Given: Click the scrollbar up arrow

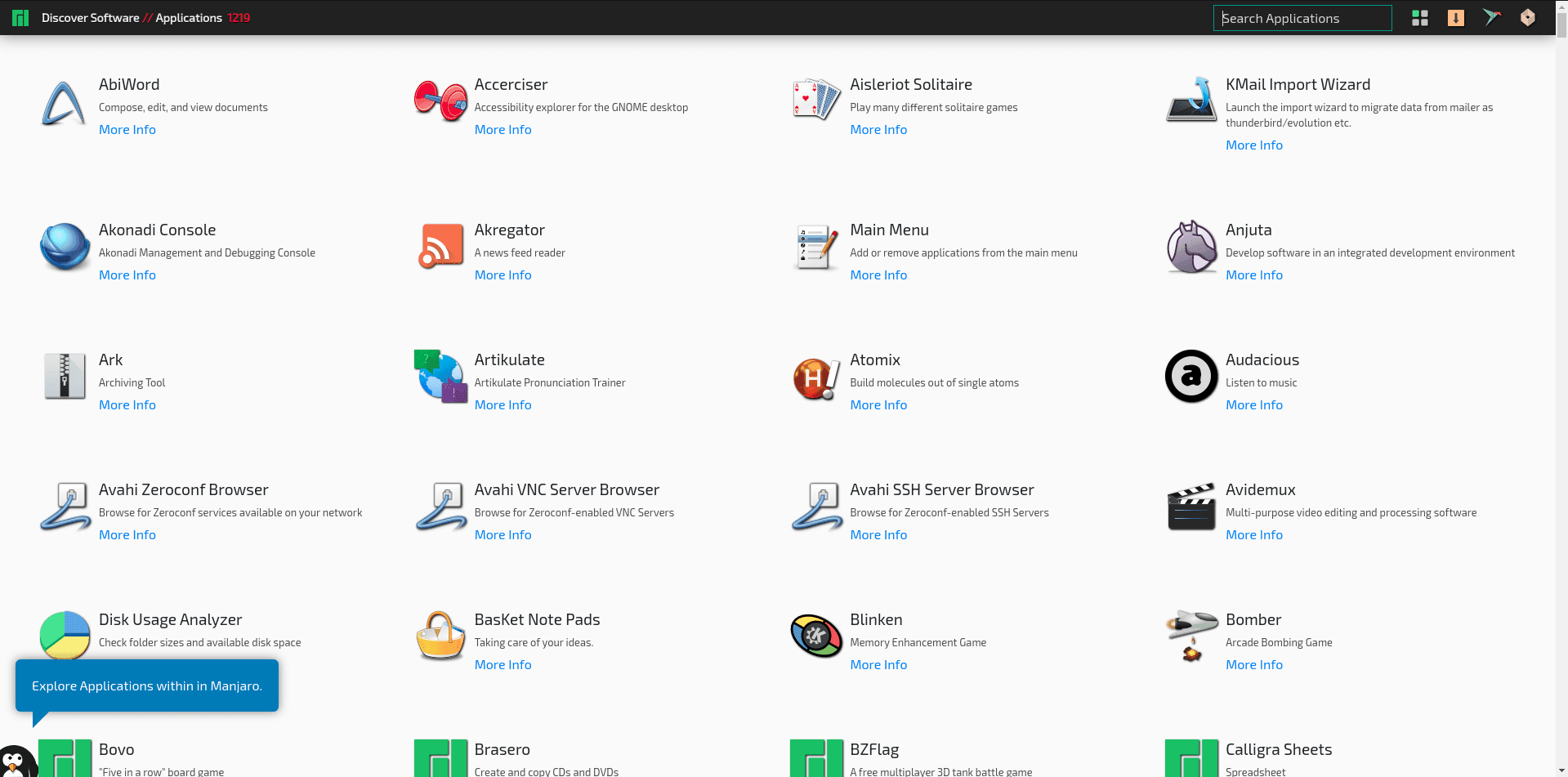Looking at the screenshot, I should pyautogui.click(x=1561, y=6).
